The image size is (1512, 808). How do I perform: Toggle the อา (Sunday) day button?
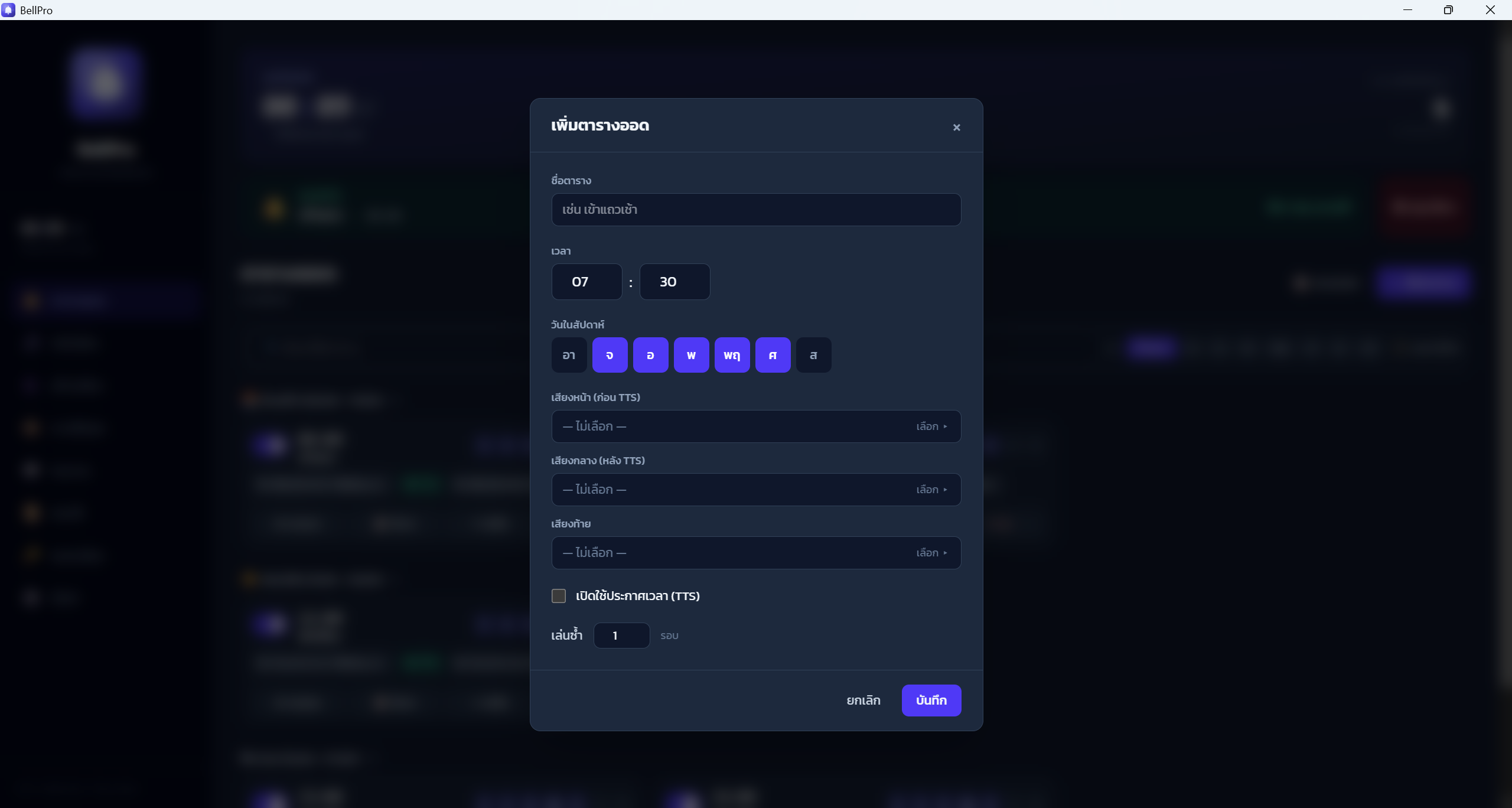(x=569, y=355)
